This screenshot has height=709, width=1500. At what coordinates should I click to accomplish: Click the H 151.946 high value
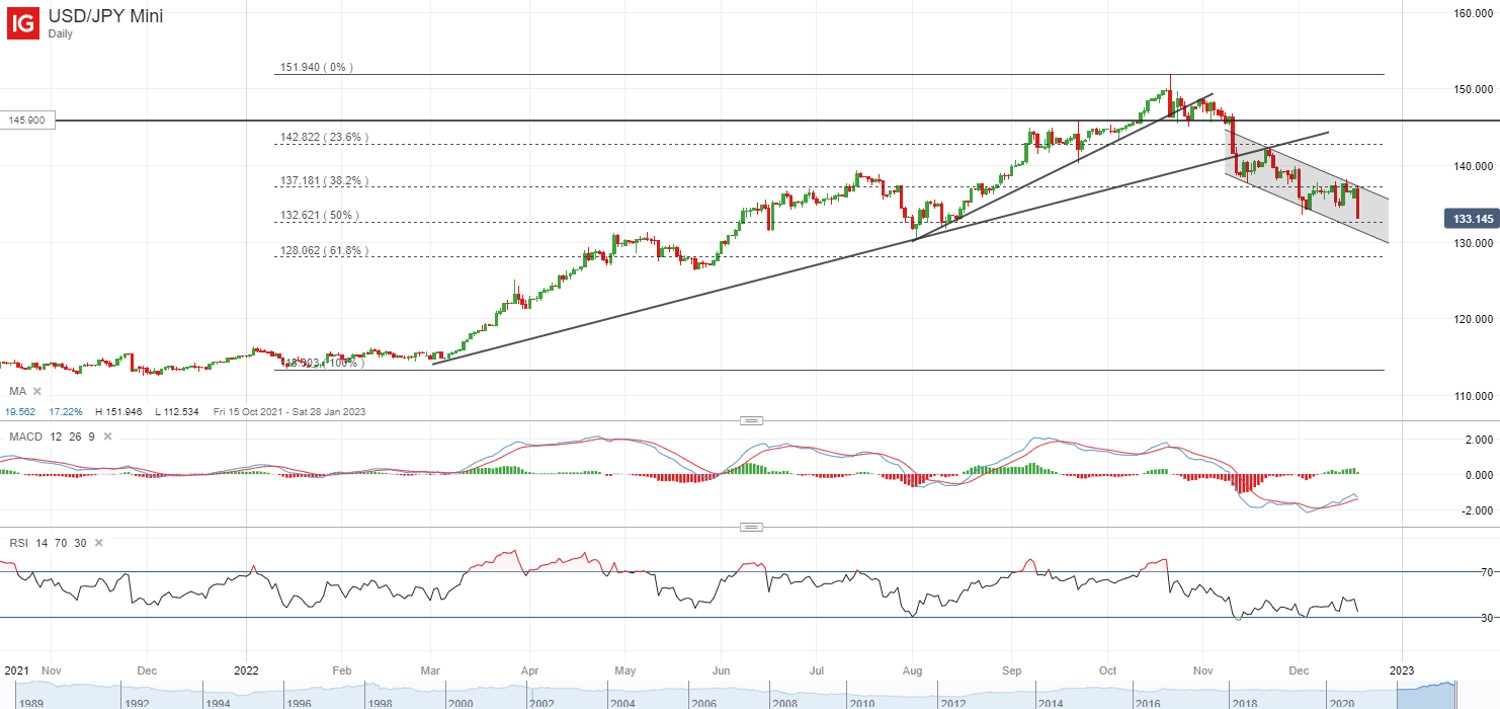coord(121,410)
